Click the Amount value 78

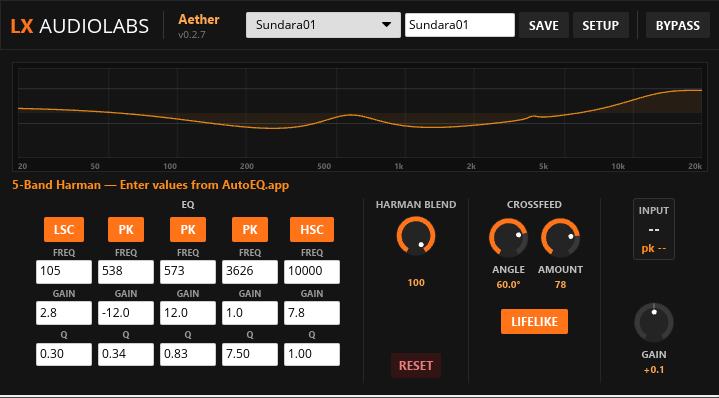point(560,285)
